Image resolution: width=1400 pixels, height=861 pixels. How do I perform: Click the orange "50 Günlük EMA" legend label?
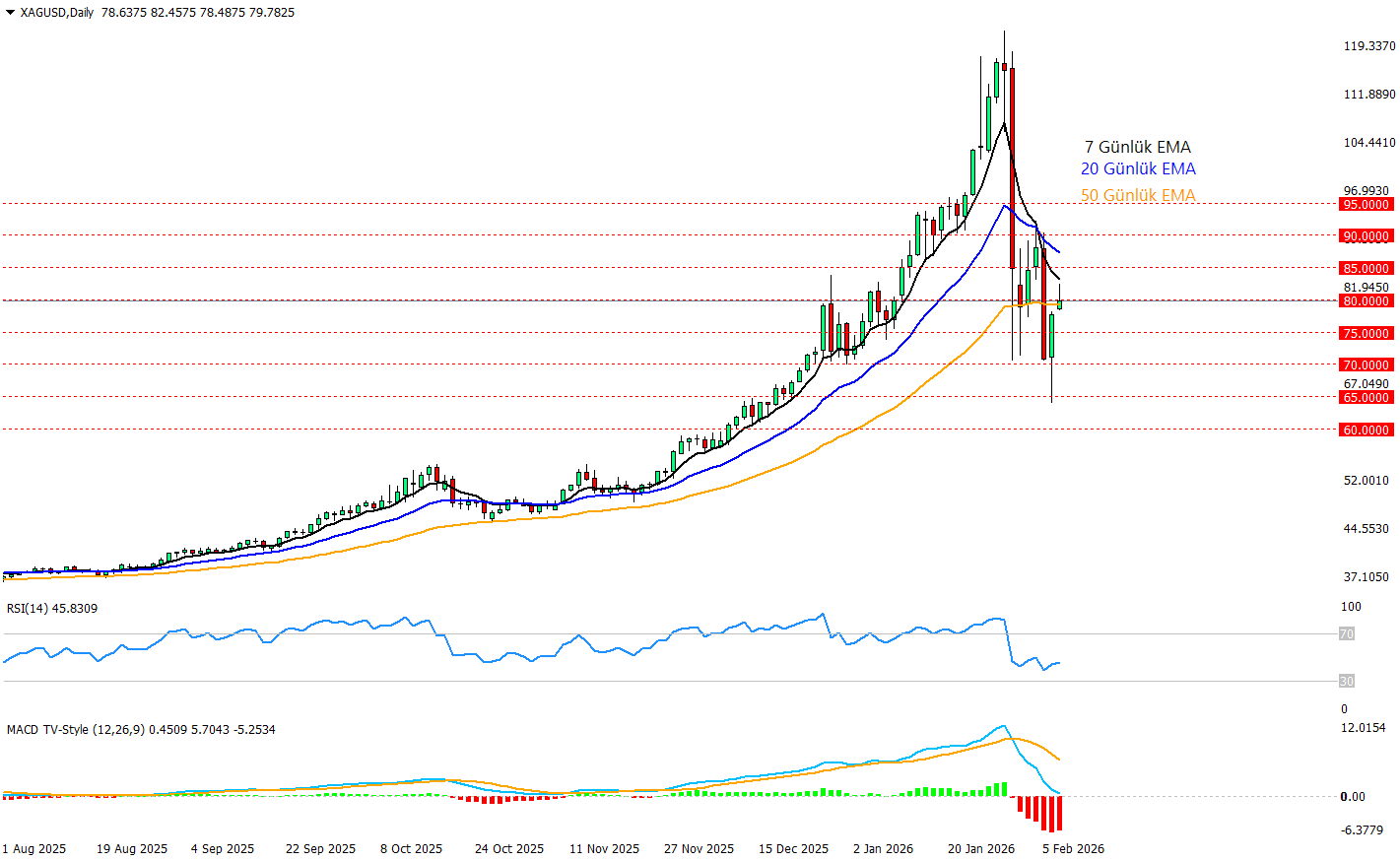coord(1138,195)
